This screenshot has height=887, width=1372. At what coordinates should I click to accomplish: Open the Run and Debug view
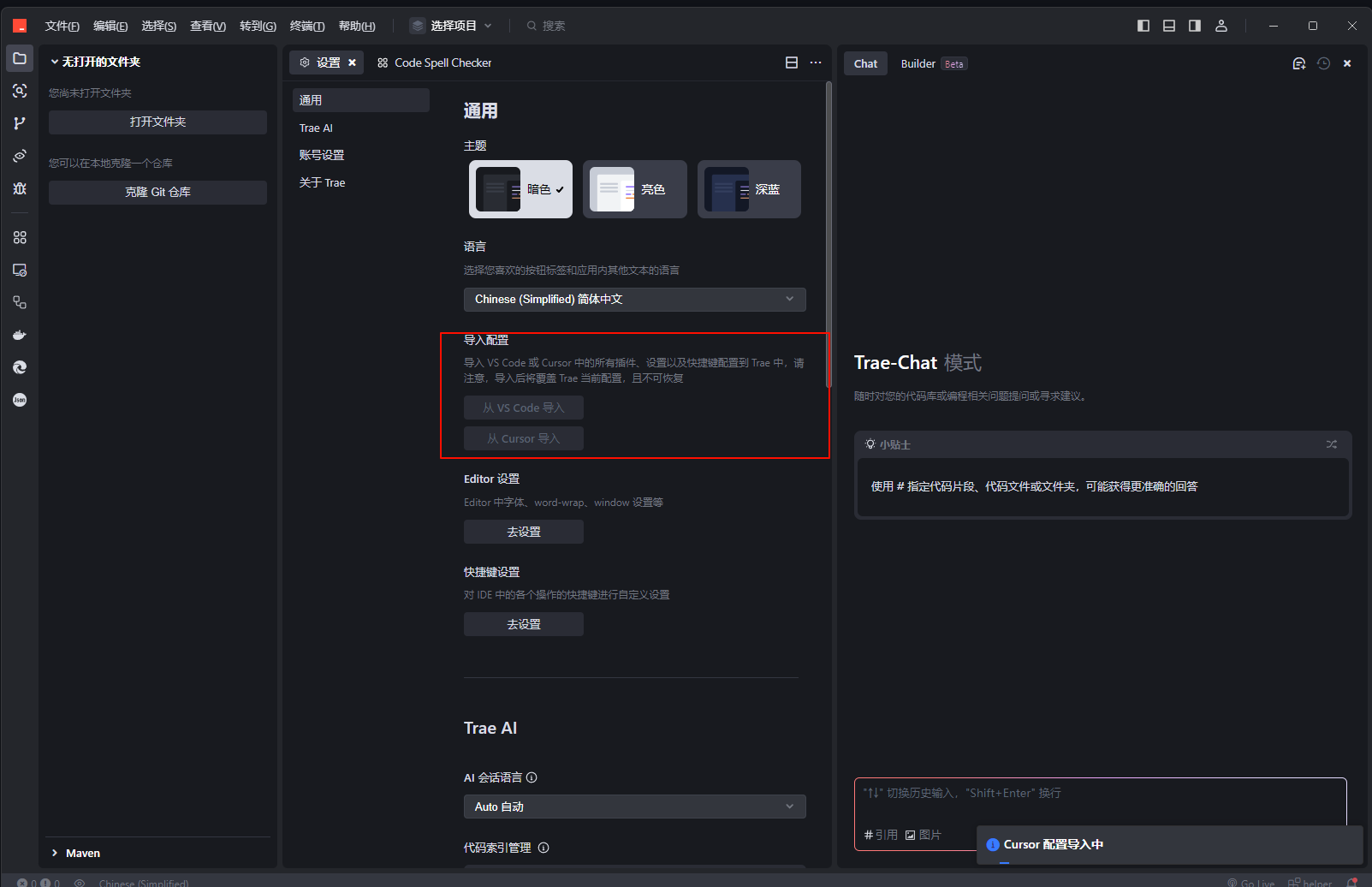pyautogui.click(x=20, y=188)
